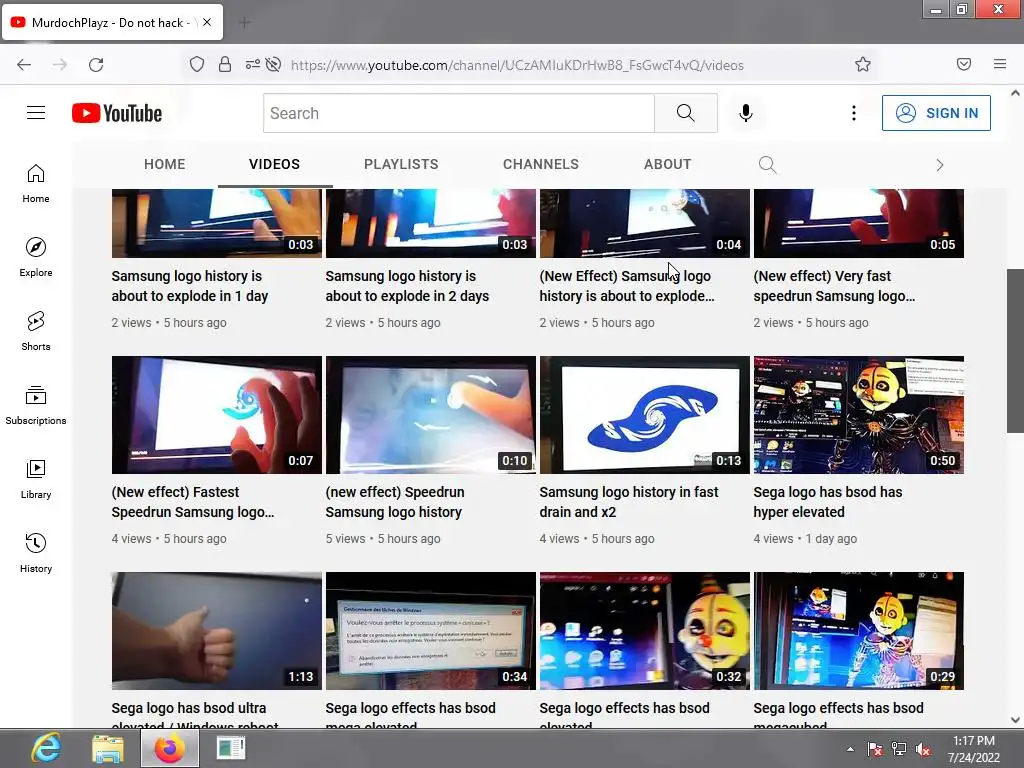Open the fourth taskbar program icon
Screen dimensions: 1024x768
231,748
